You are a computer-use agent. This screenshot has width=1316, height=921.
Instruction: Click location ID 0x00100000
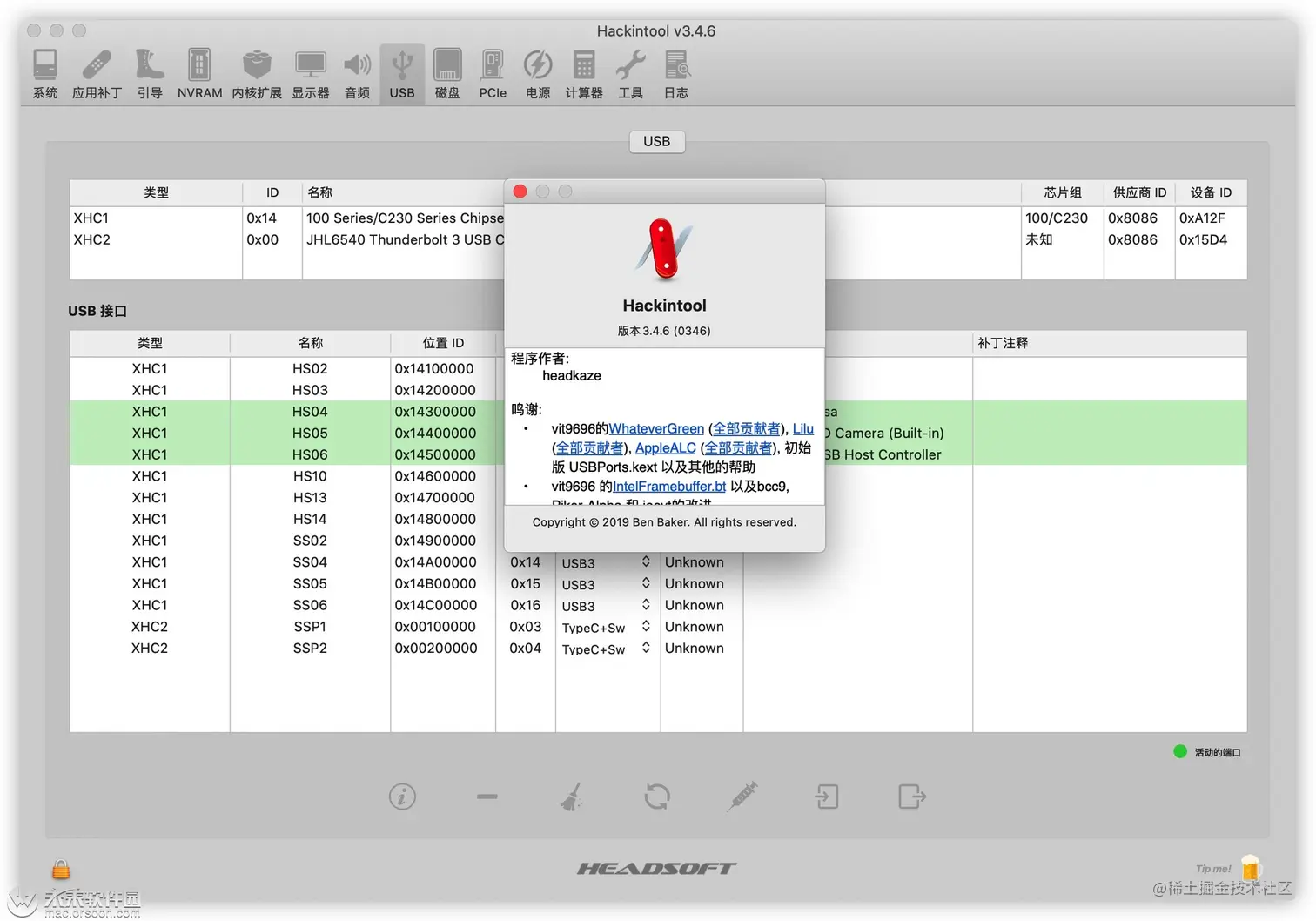pyautogui.click(x=436, y=627)
